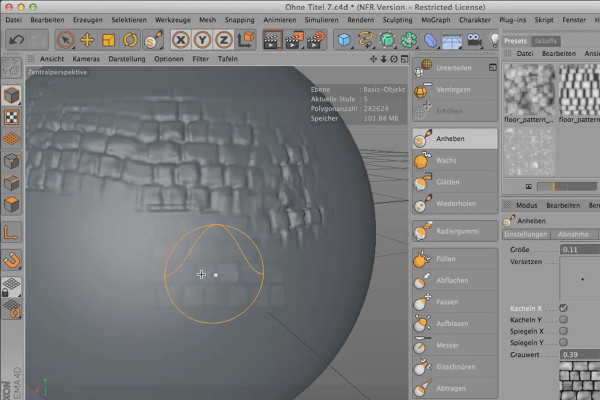The height and width of the screenshot is (400, 600).
Task: Toggle Kacheln X checkbox
Action: (563, 308)
